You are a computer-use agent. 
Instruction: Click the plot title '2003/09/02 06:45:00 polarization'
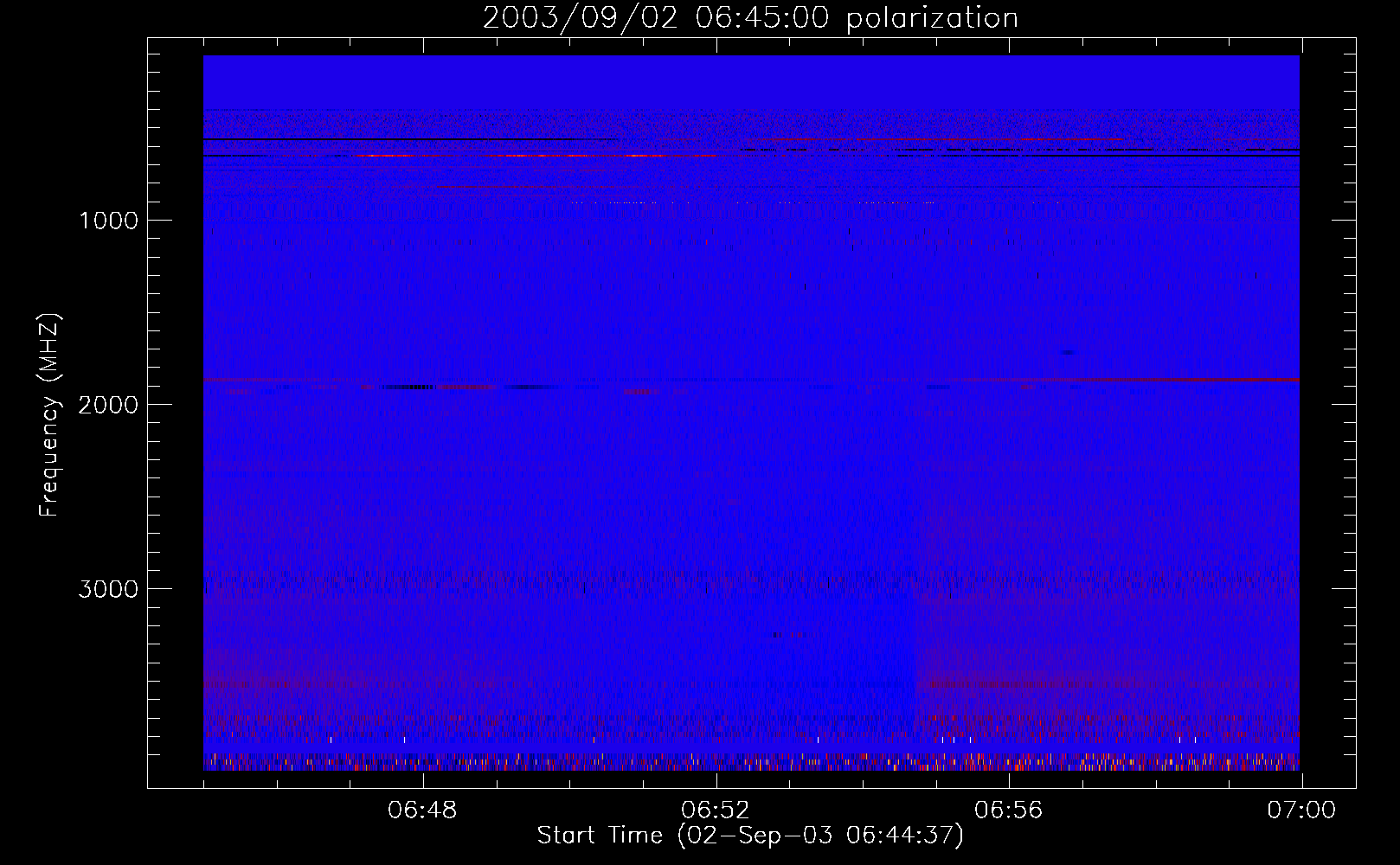(x=750, y=18)
